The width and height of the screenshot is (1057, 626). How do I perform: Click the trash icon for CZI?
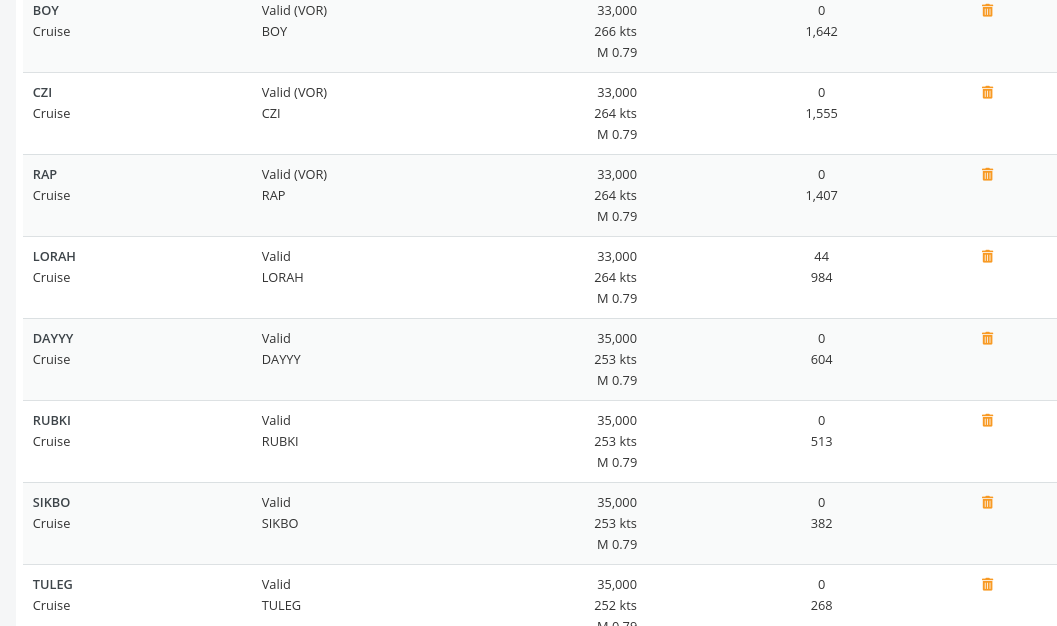[x=987, y=92]
